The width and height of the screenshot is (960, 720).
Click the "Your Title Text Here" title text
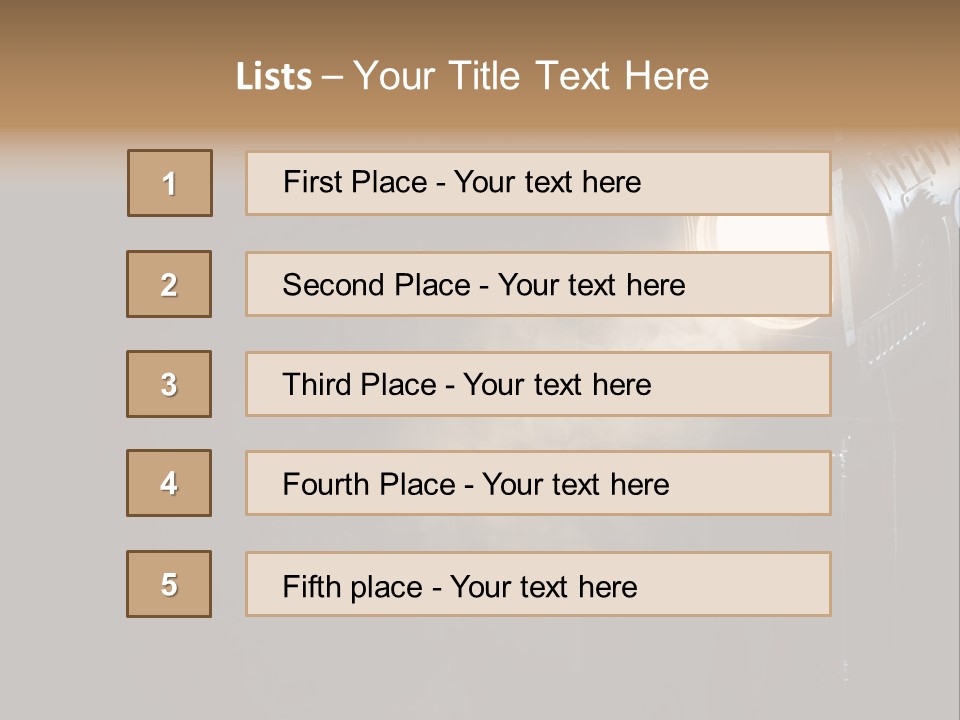pyautogui.click(x=531, y=76)
